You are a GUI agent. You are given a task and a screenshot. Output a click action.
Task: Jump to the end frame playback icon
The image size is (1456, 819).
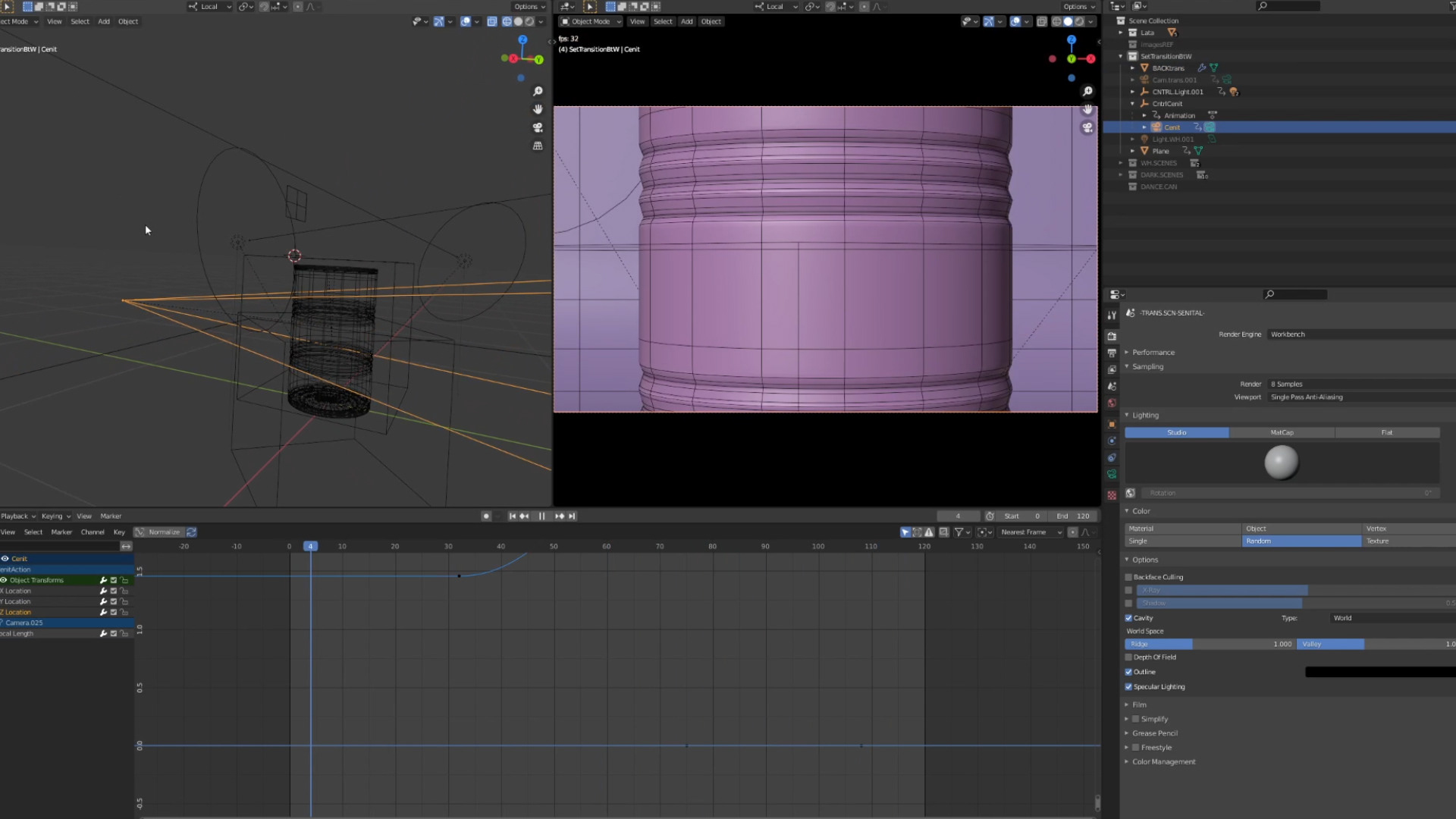click(573, 516)
